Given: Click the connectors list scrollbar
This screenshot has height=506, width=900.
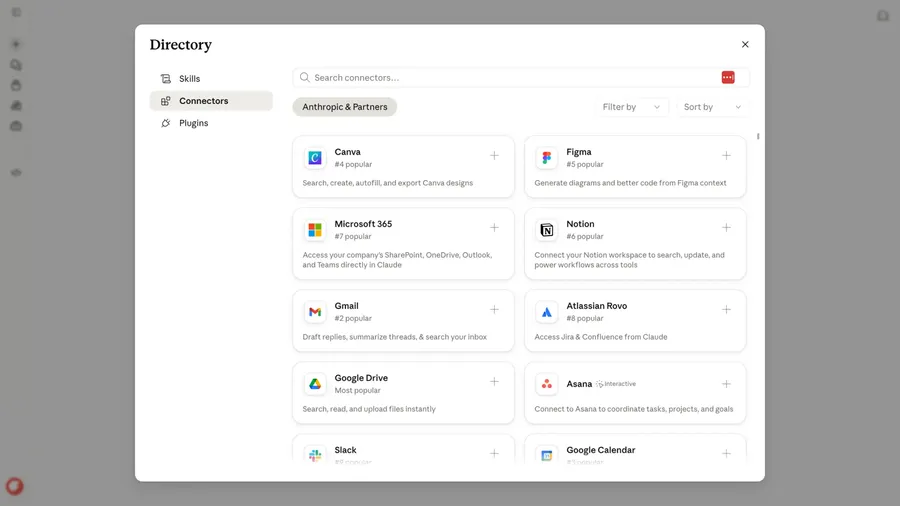Looking at the screenshot, I should tap(758, 137).
